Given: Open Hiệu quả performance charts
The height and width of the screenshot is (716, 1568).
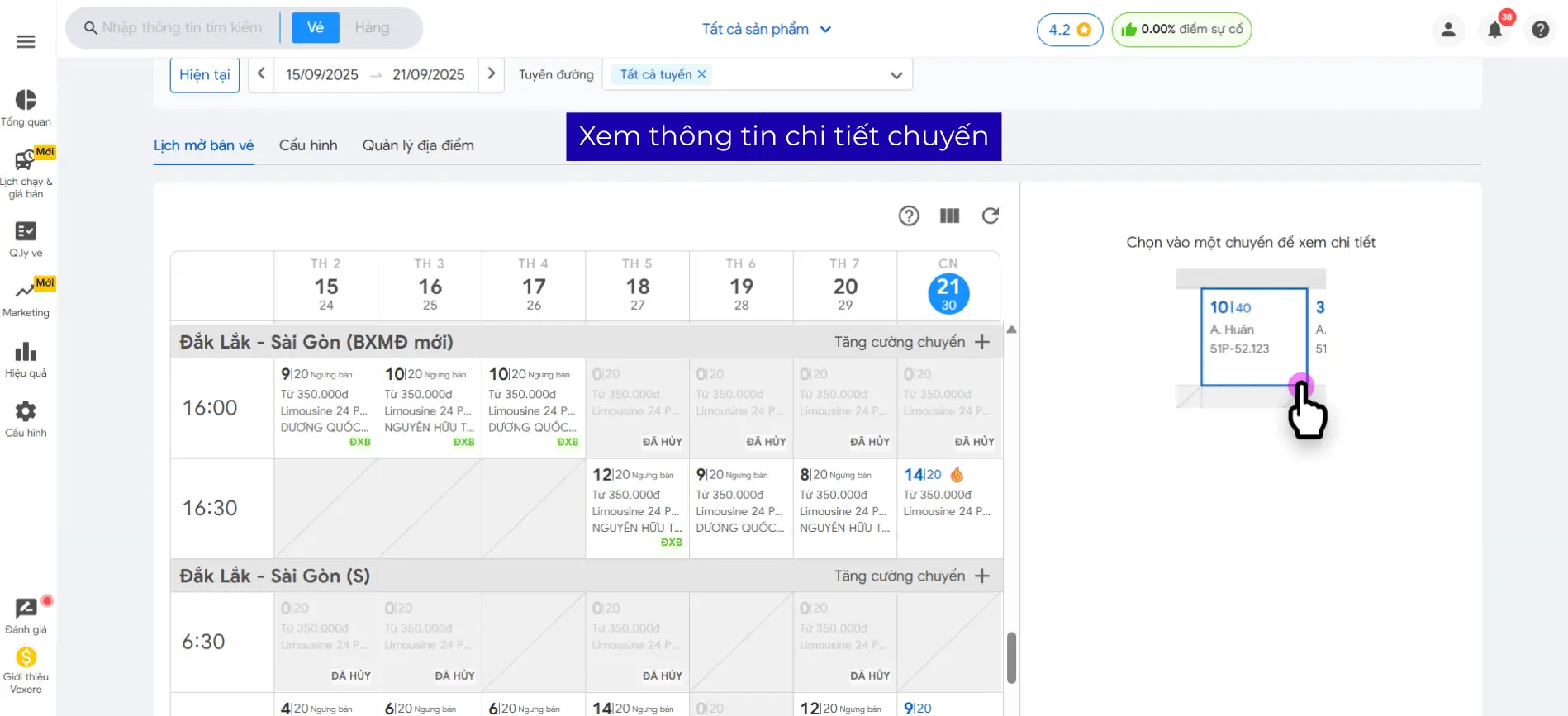Looking at the screenshot, I should 26,360.
